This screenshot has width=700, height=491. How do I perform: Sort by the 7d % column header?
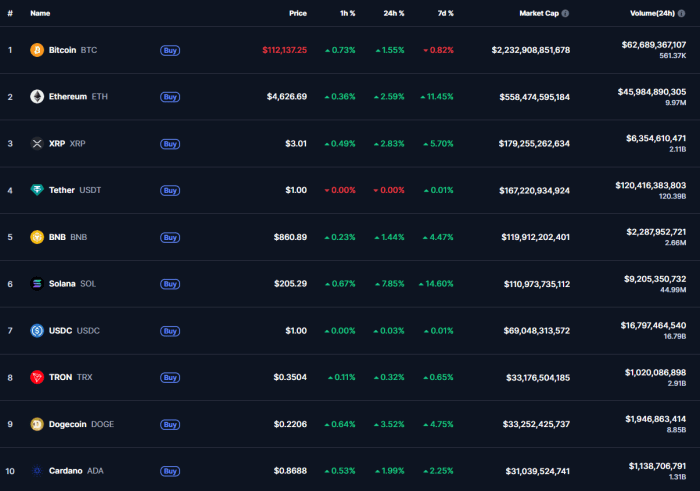[x=446, y=13]
